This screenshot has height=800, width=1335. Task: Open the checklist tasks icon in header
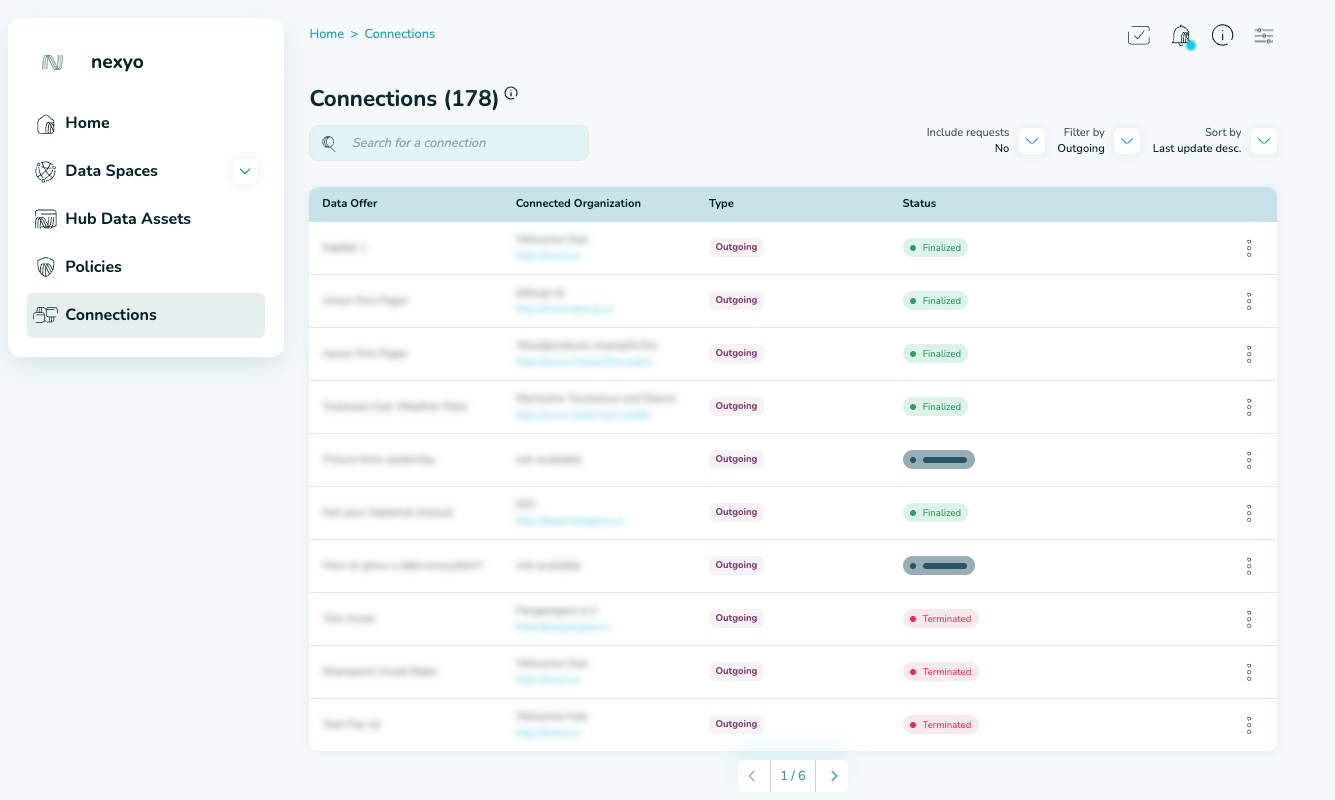[x=1138, y=36]
